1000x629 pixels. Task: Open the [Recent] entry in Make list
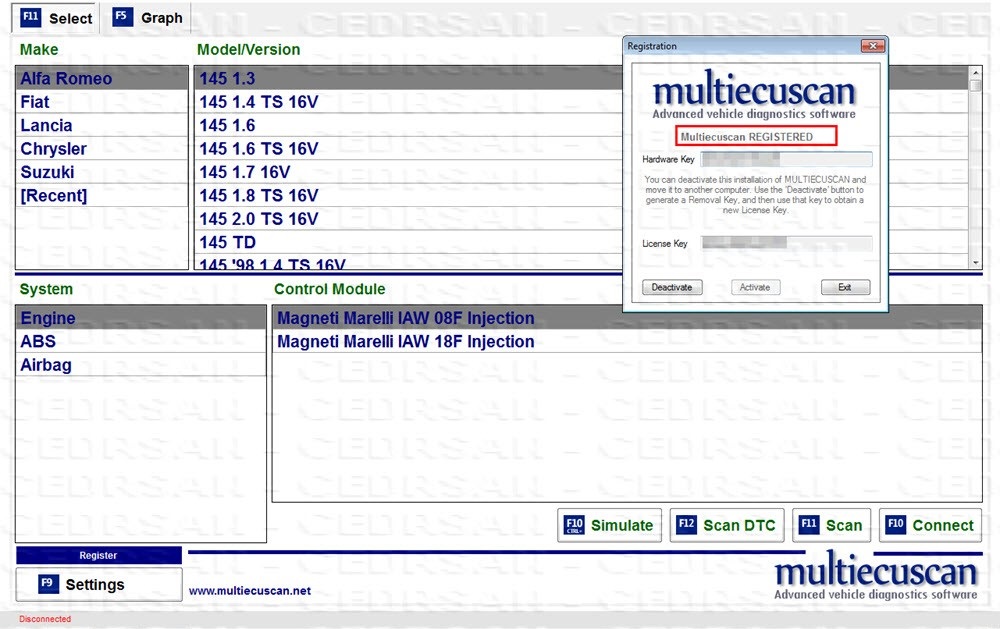pos(102,196)
